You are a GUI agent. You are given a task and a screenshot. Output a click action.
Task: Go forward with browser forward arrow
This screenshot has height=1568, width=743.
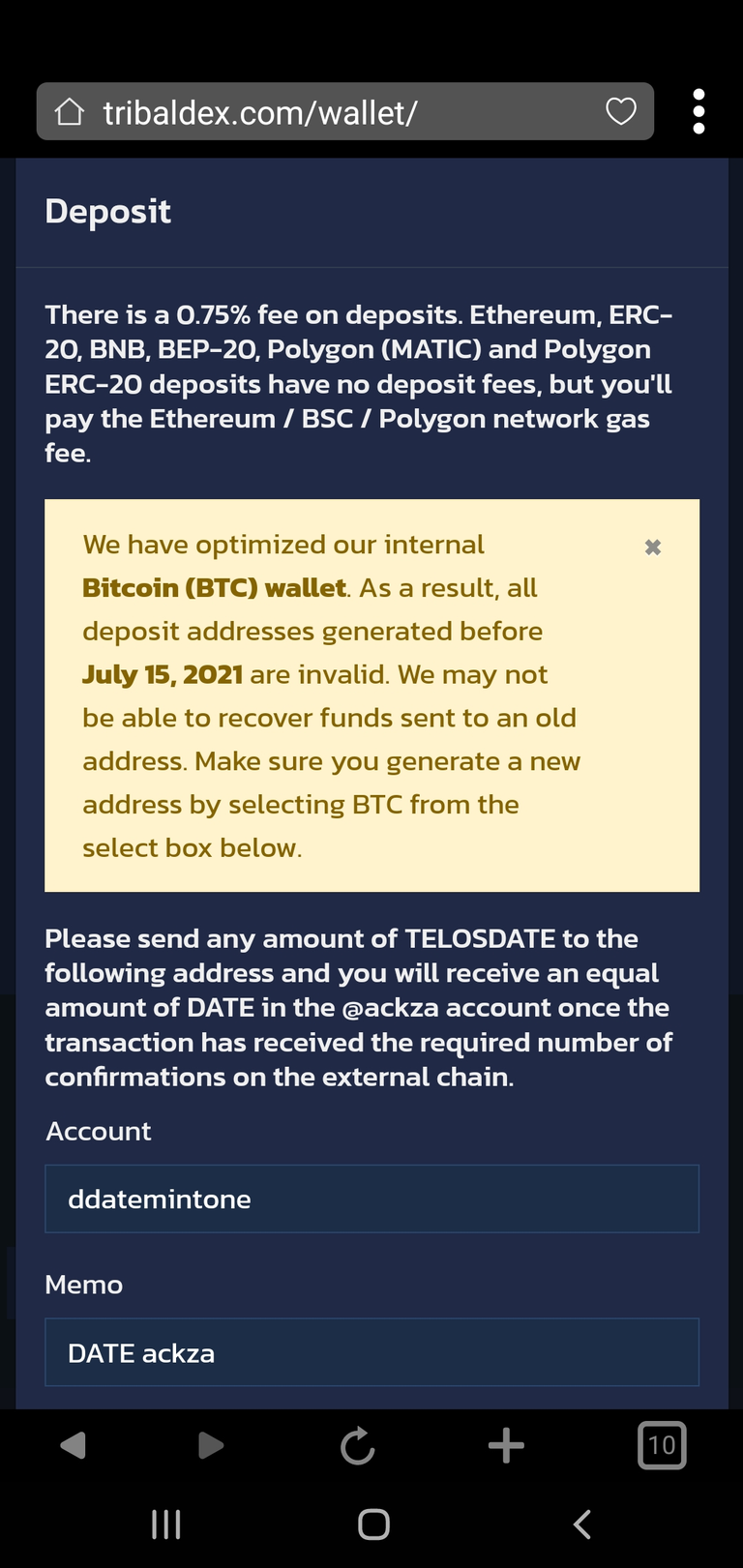tap(210, 1445)
